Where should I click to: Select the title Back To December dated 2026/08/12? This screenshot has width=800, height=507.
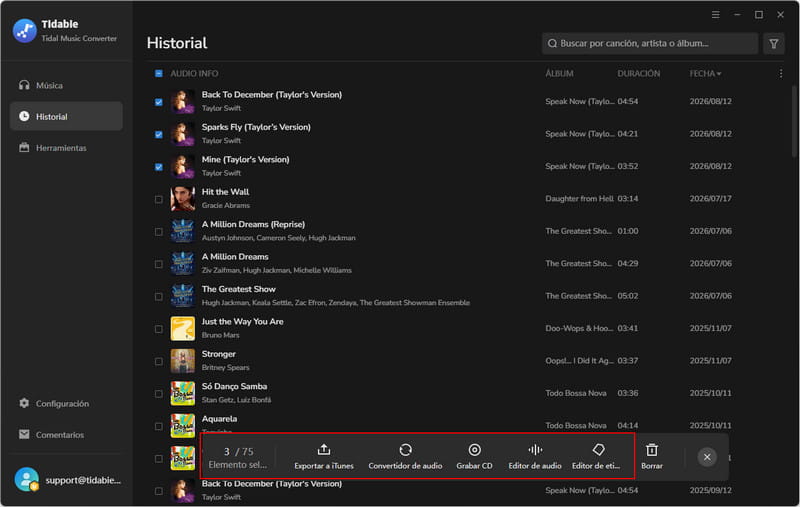(271, 95)
